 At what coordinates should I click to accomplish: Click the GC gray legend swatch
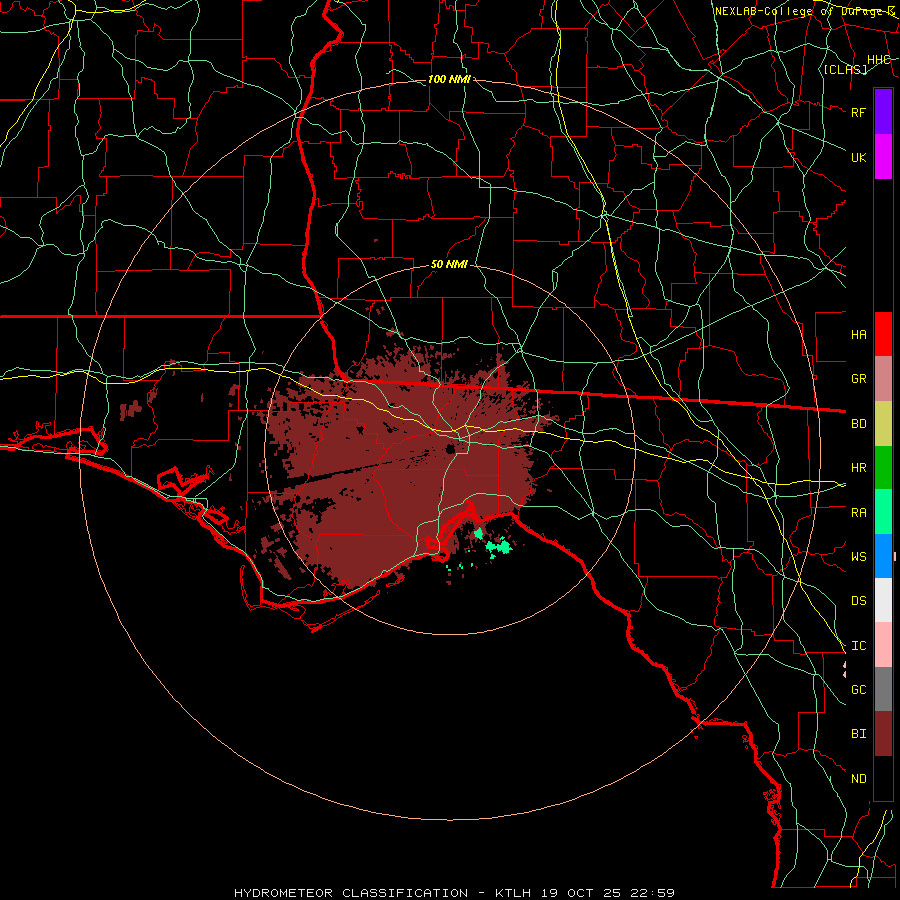[883, 689]
